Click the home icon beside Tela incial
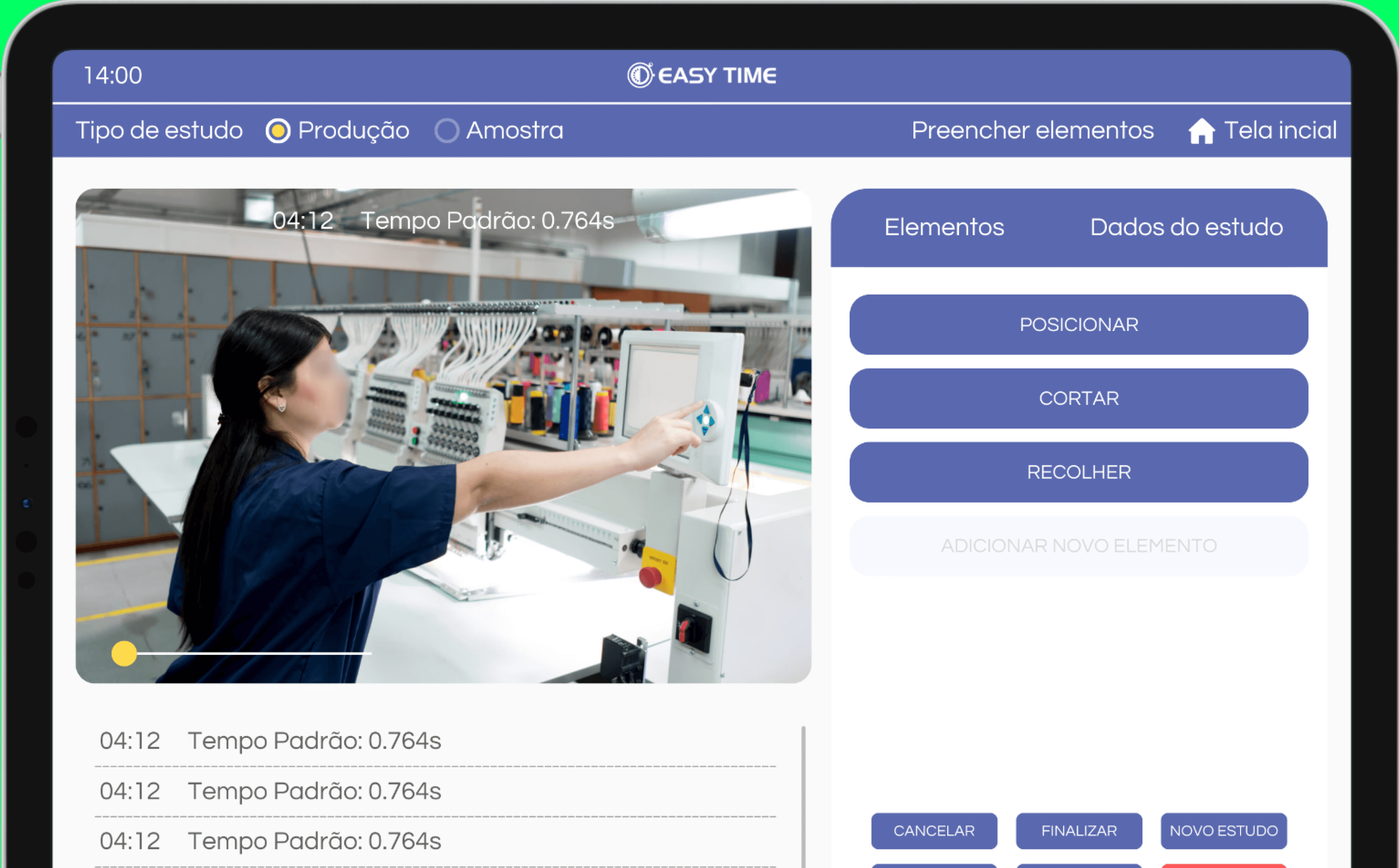The image size is (1399, 868). [1201, 131]
